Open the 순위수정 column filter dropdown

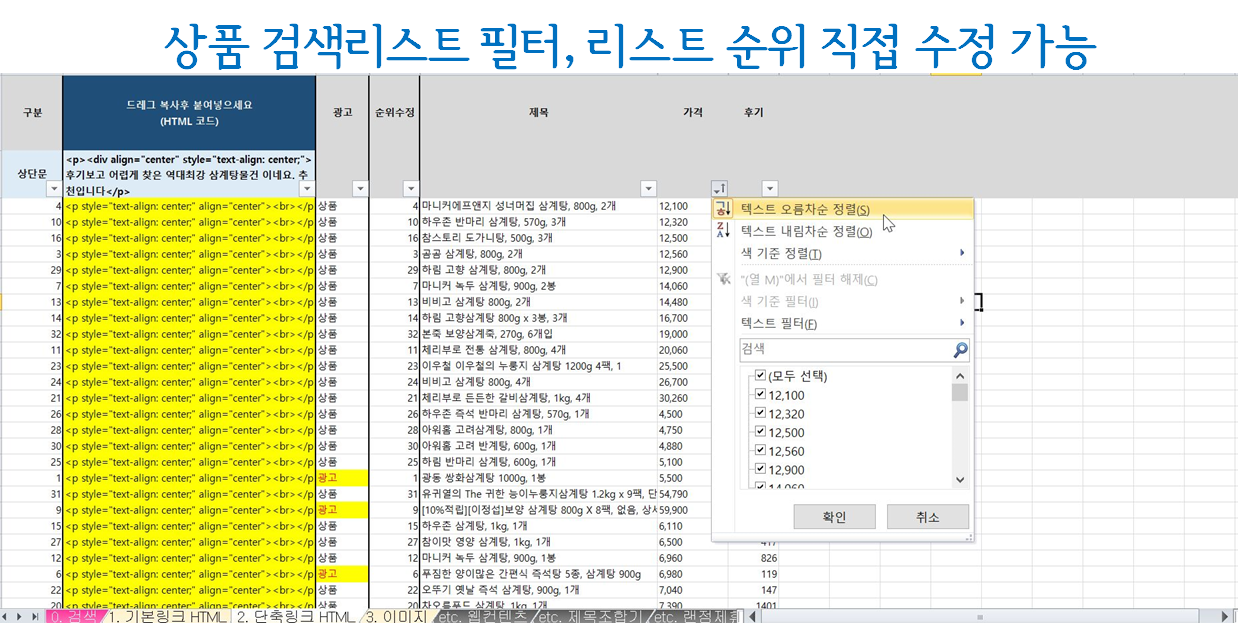410,188
